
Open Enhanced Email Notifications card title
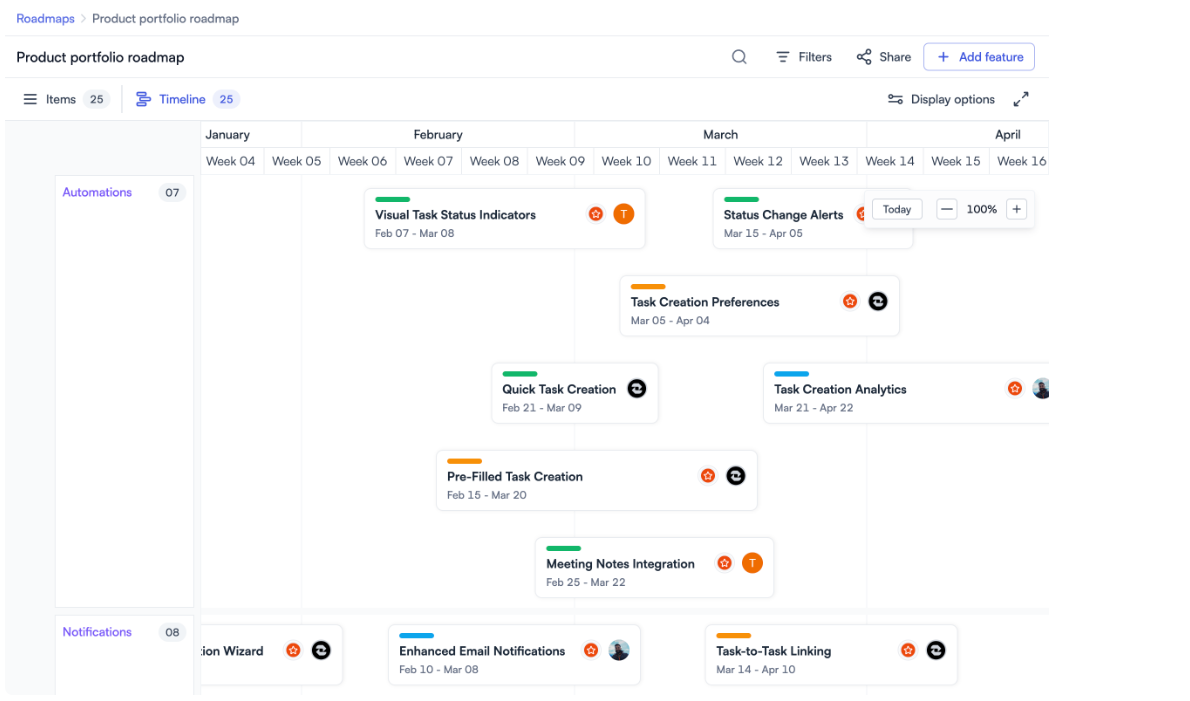tap(482, 651)
